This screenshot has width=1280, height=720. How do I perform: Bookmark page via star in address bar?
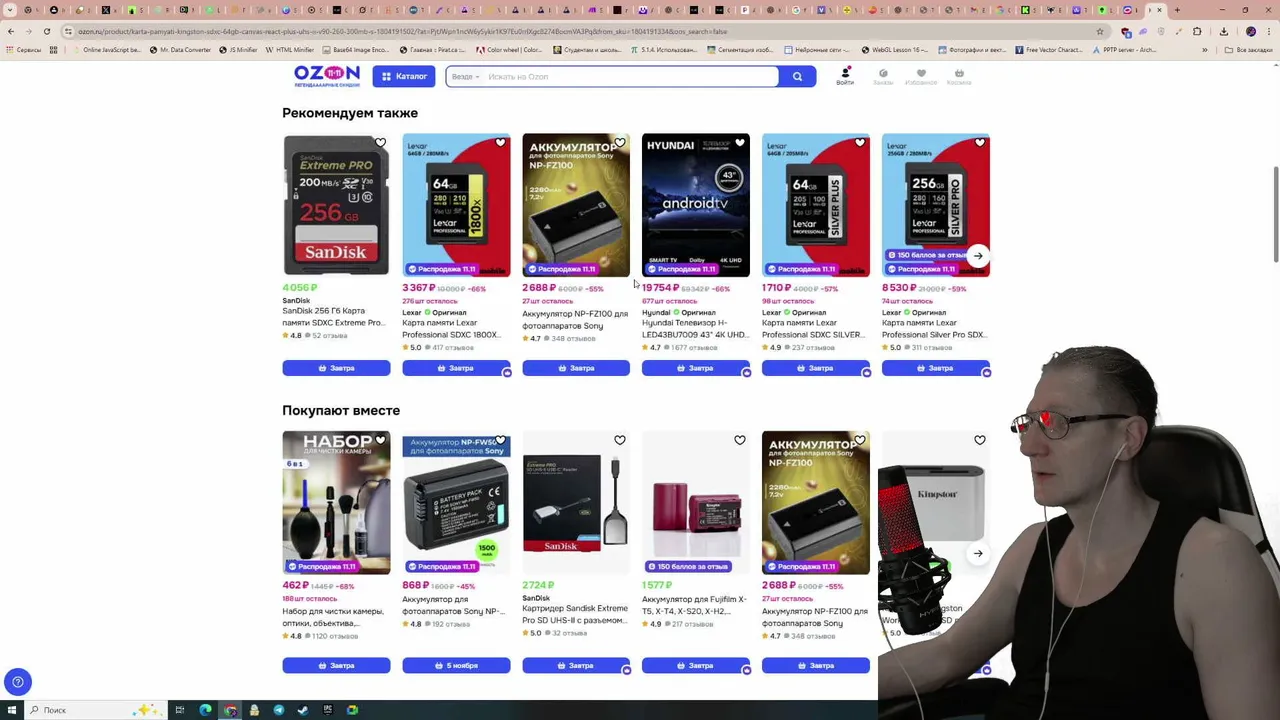coord(1099,31)
